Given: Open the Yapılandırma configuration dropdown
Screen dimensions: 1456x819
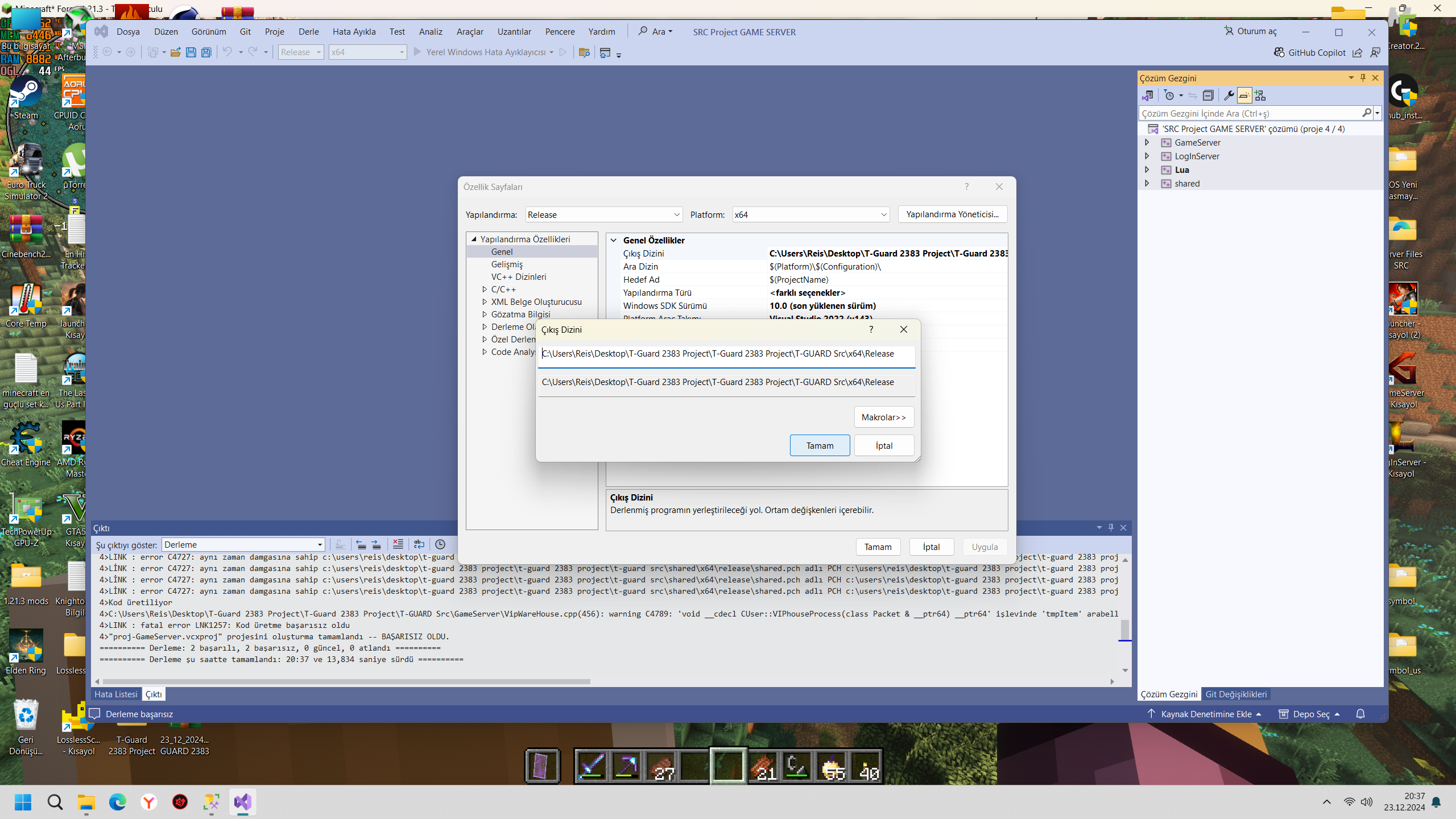Looking at the screenshot, I should point(604,214).
